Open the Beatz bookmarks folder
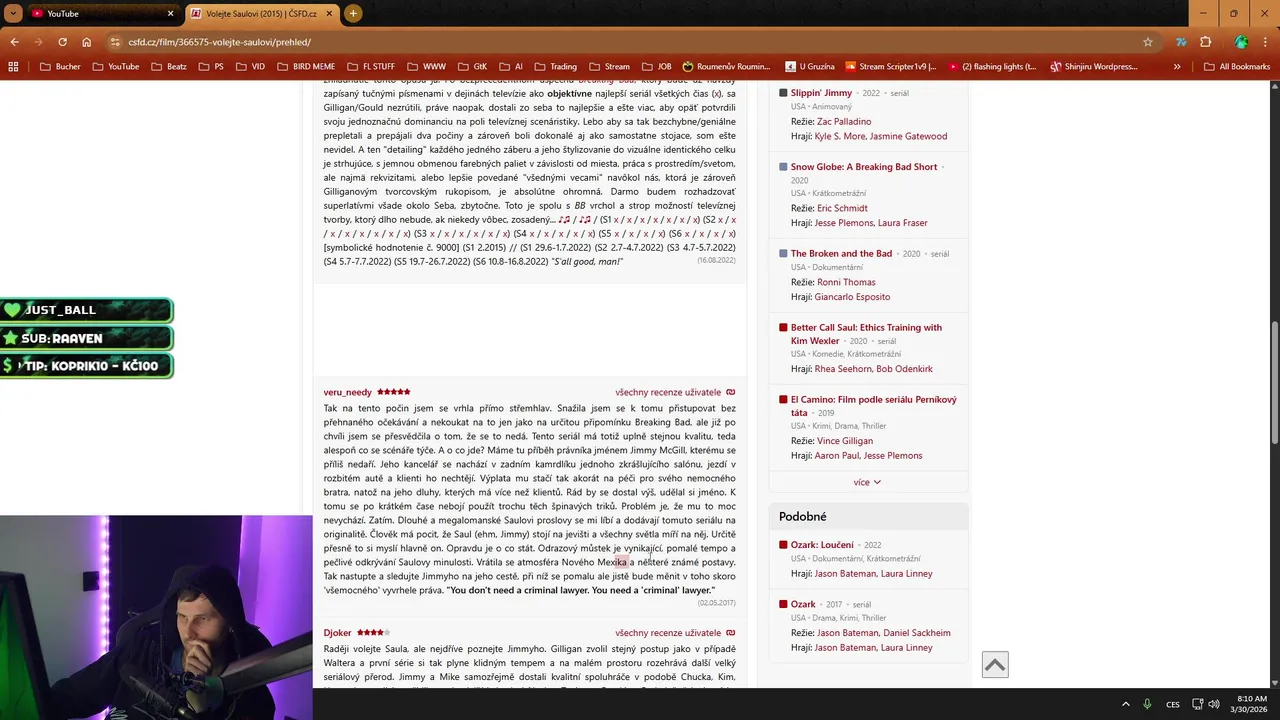 click(x=168, y=67)
